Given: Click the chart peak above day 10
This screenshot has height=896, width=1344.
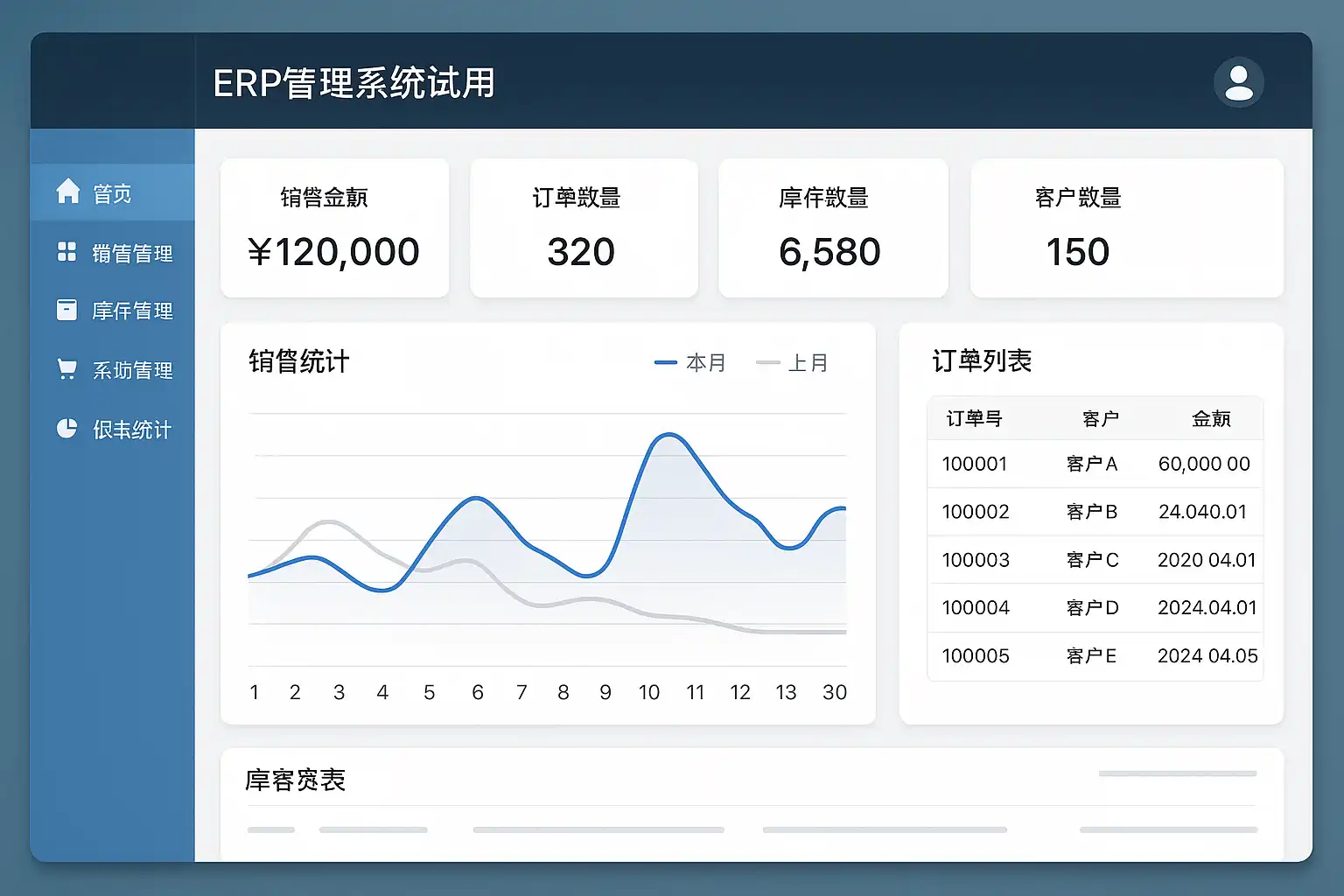Looking at the screenshot, I should click(x=669, y=434).
